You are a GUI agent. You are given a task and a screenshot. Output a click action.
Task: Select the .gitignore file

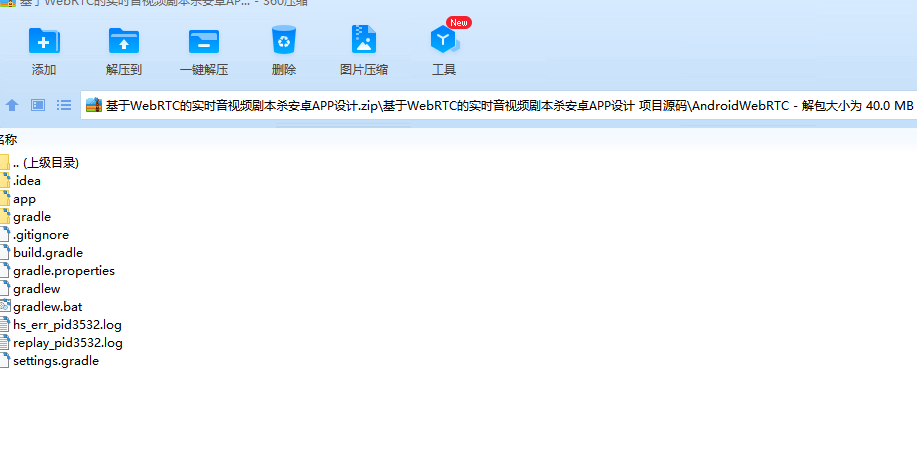(x=35, y=235)
